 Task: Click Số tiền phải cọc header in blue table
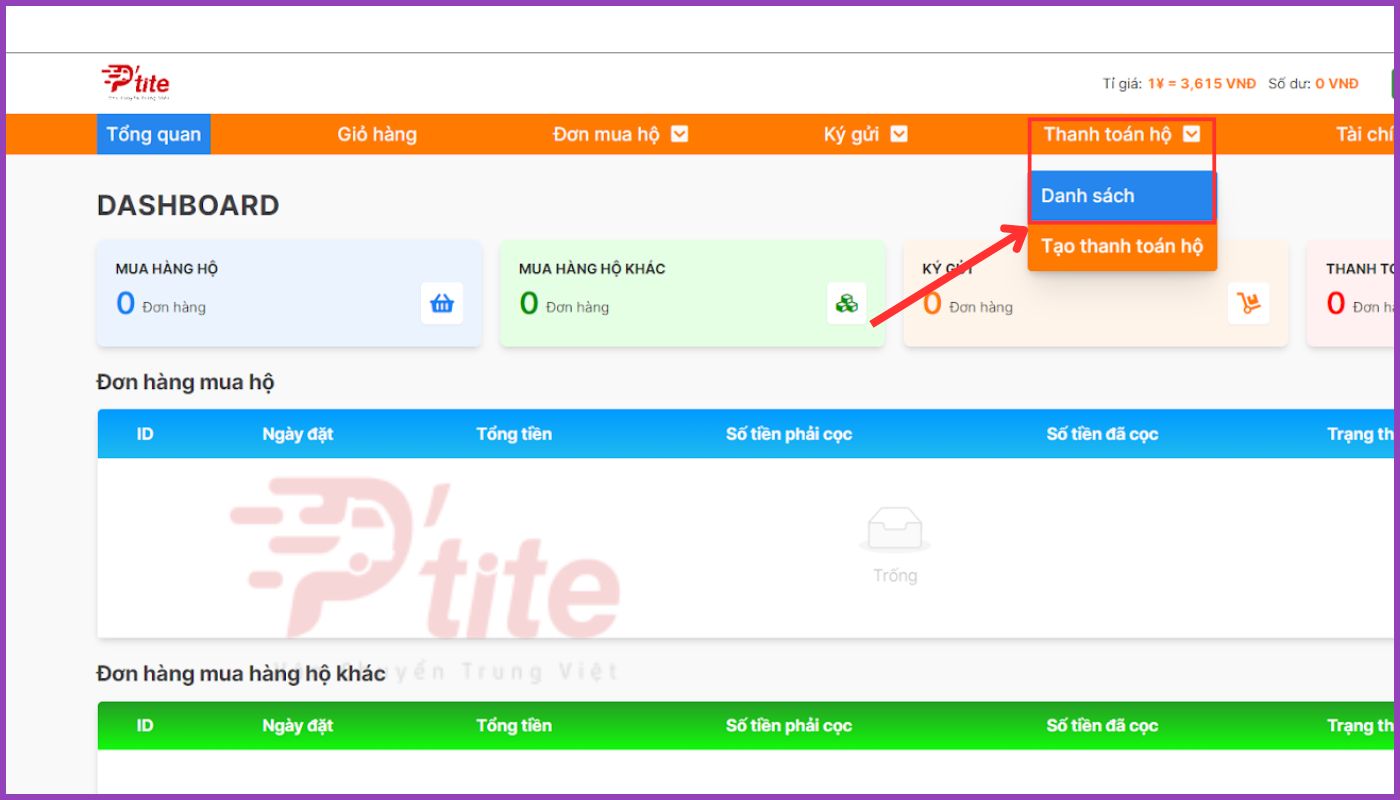click(x=789, y=434)
